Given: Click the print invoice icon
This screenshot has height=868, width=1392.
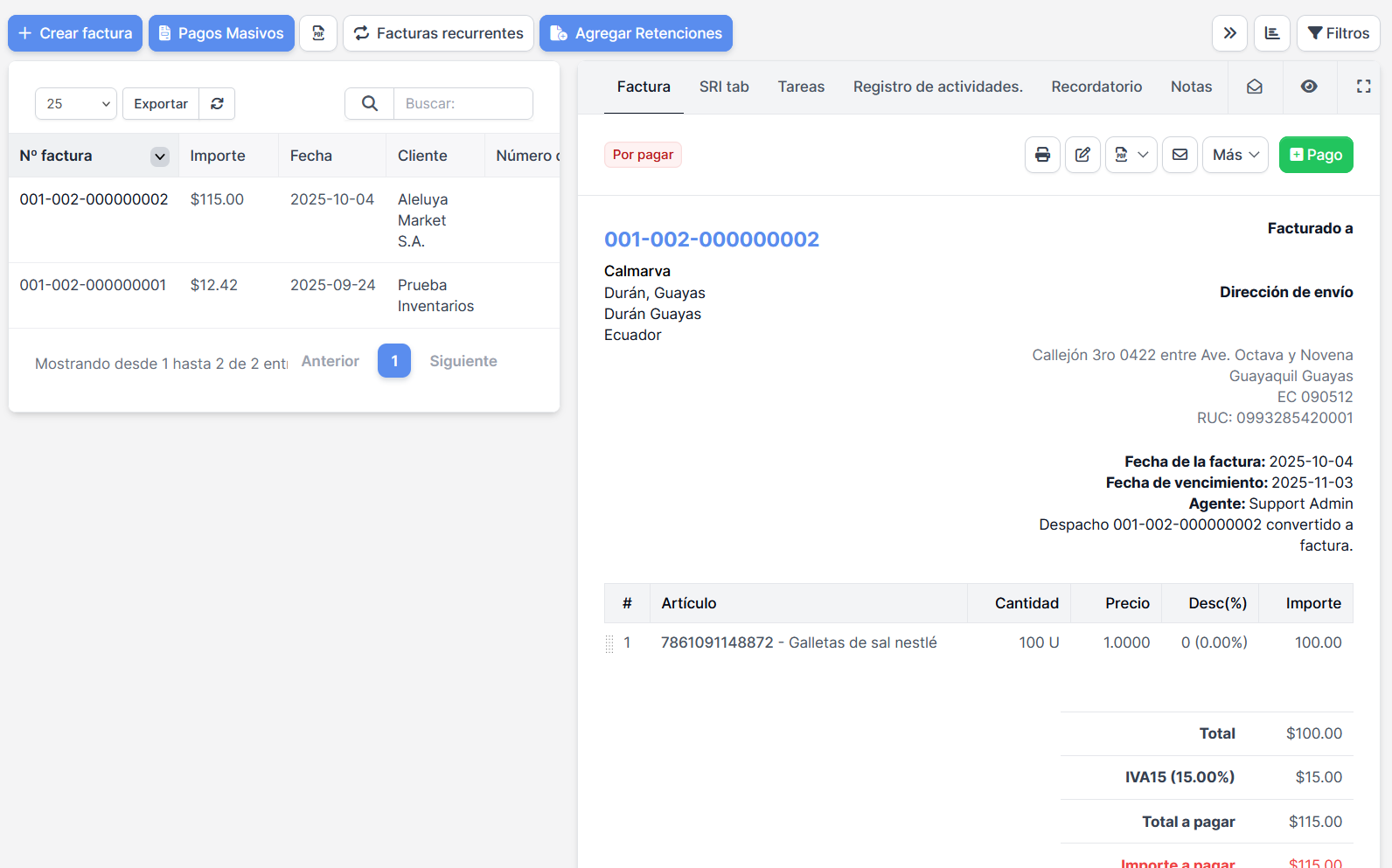Looking at the screenshot, I should (1042, 155).
